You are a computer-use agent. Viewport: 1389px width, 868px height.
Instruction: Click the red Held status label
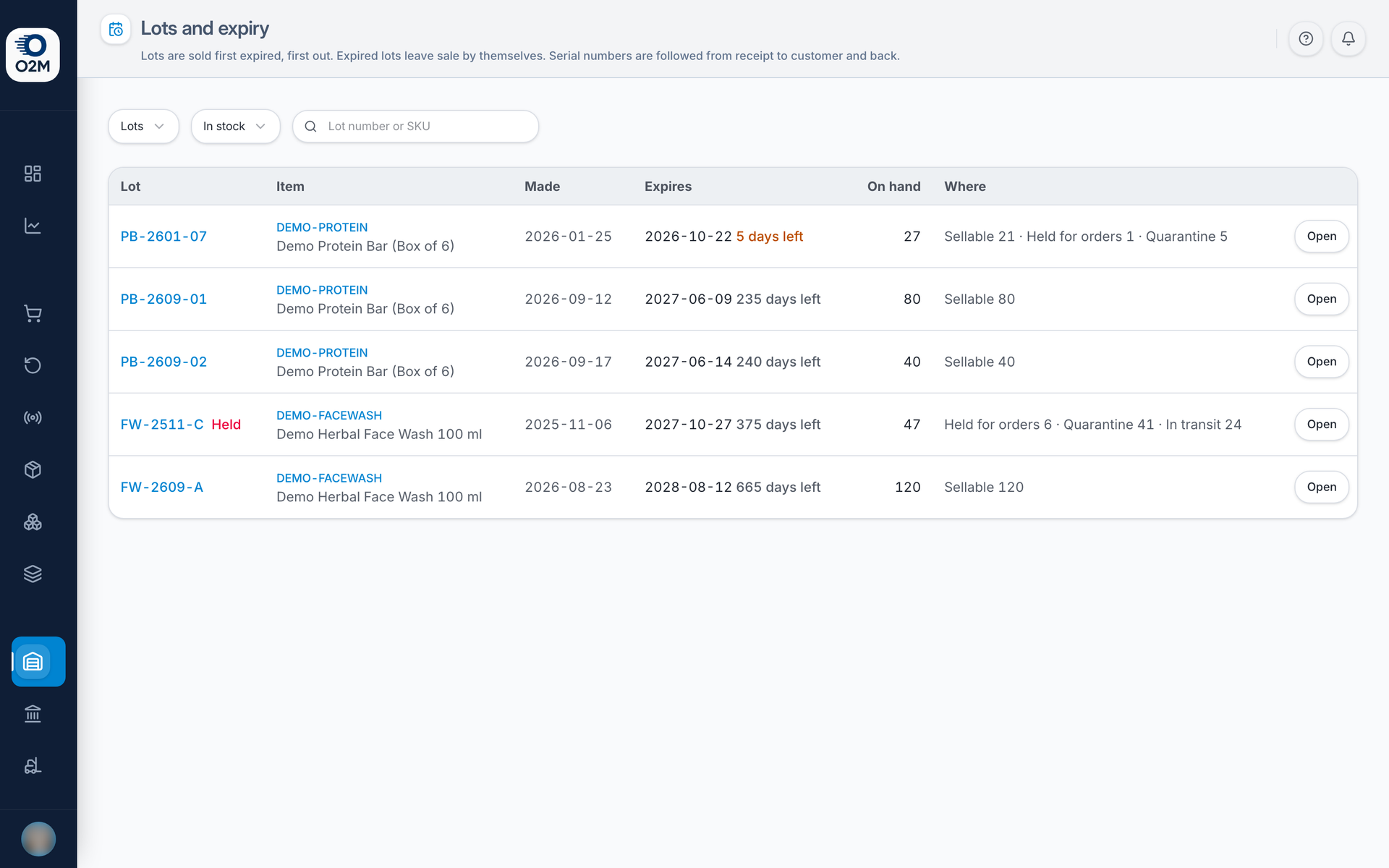(226, 425)
